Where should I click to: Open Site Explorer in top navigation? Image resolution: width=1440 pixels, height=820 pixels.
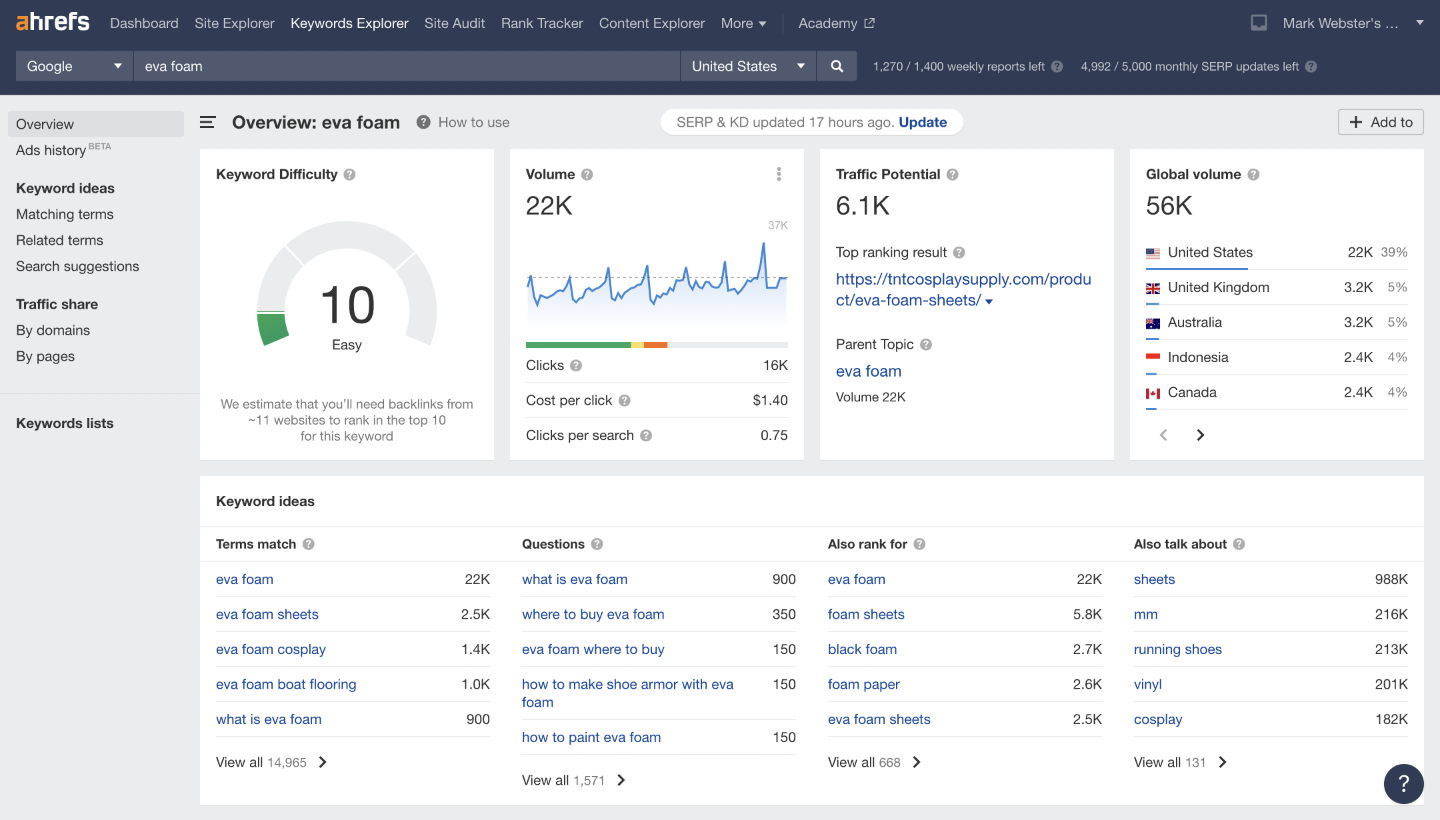tap(235, 23)
